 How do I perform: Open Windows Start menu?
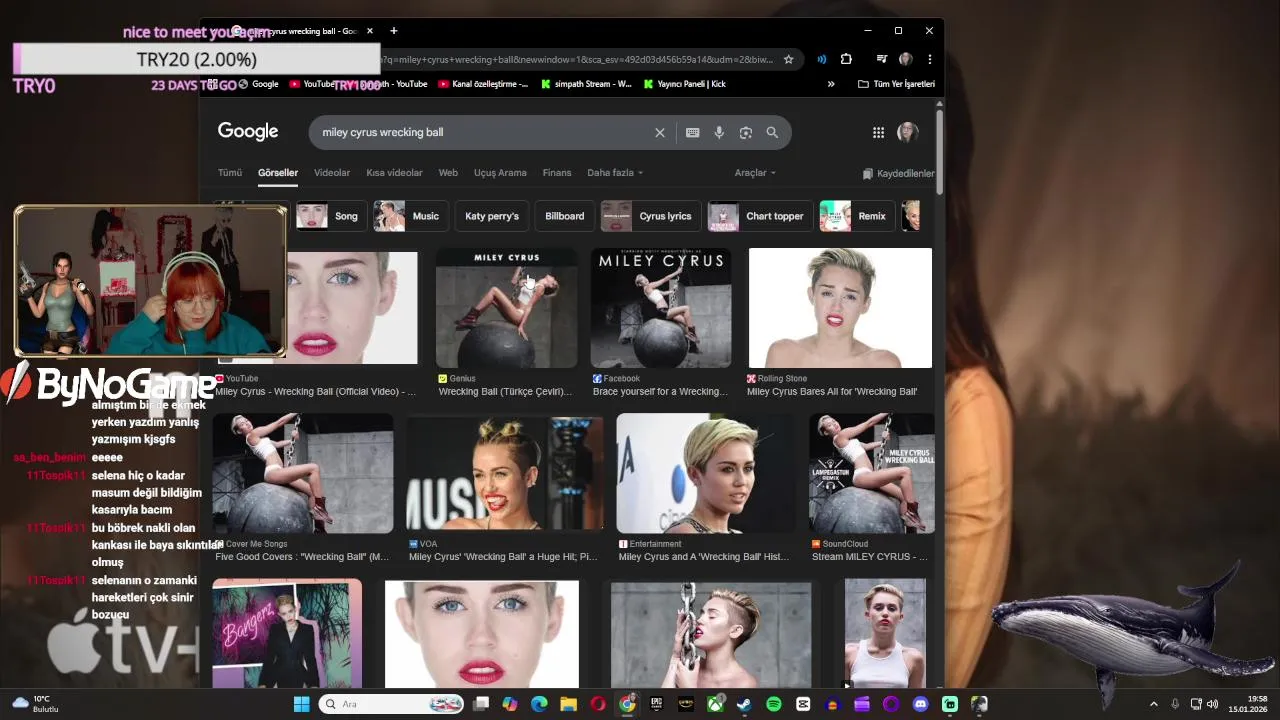tap(301, 704)
